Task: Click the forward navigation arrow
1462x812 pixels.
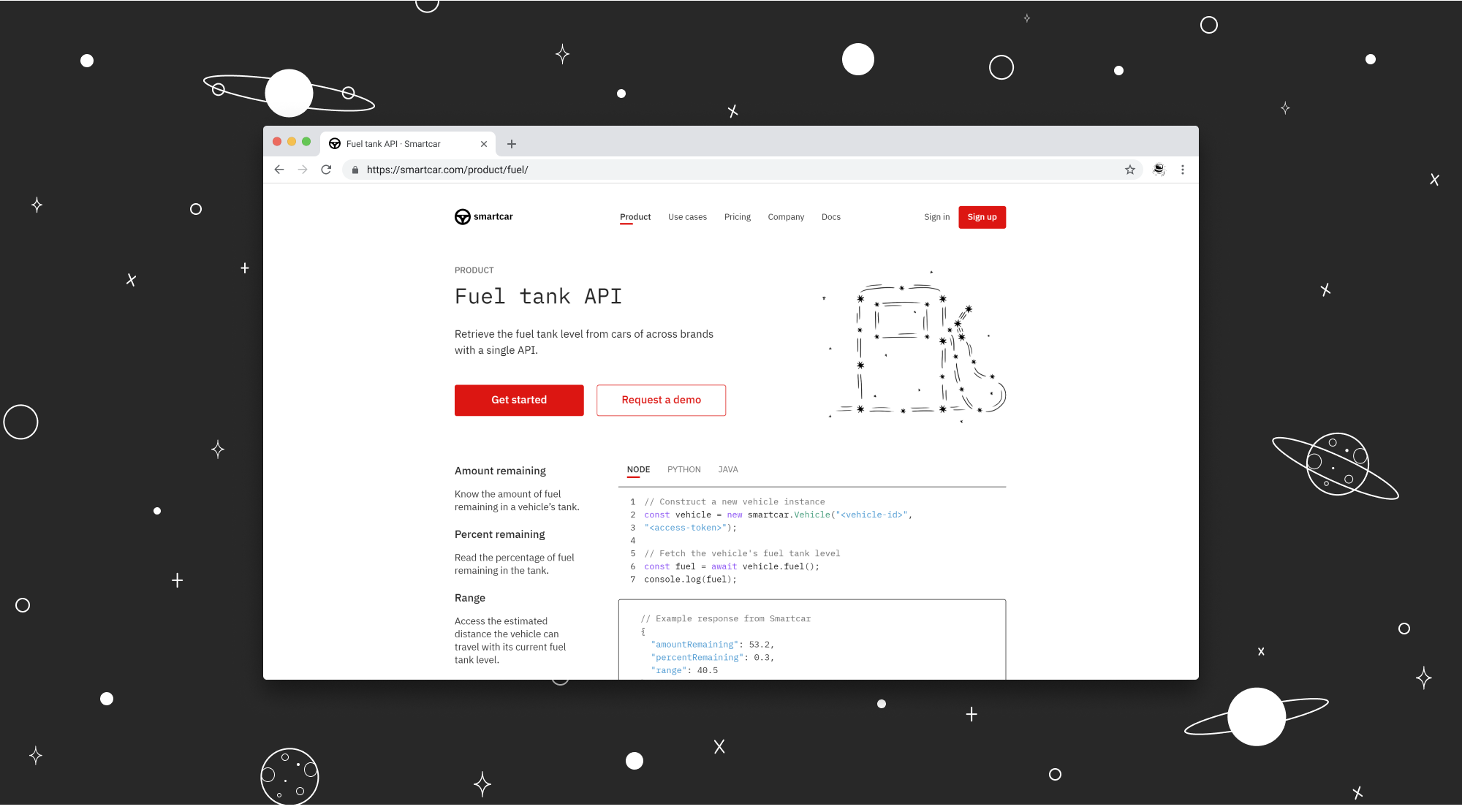Action: (303, 169)
